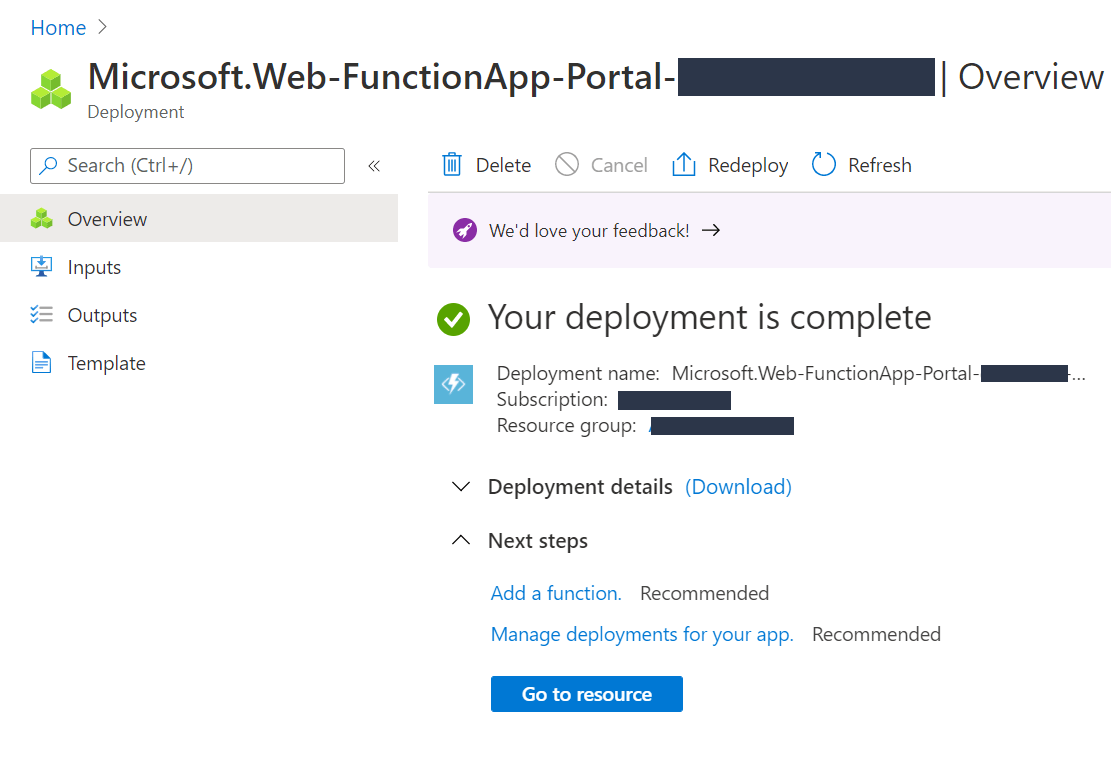
Task: Click the Delete trash can icon
Action: point(452,164)
